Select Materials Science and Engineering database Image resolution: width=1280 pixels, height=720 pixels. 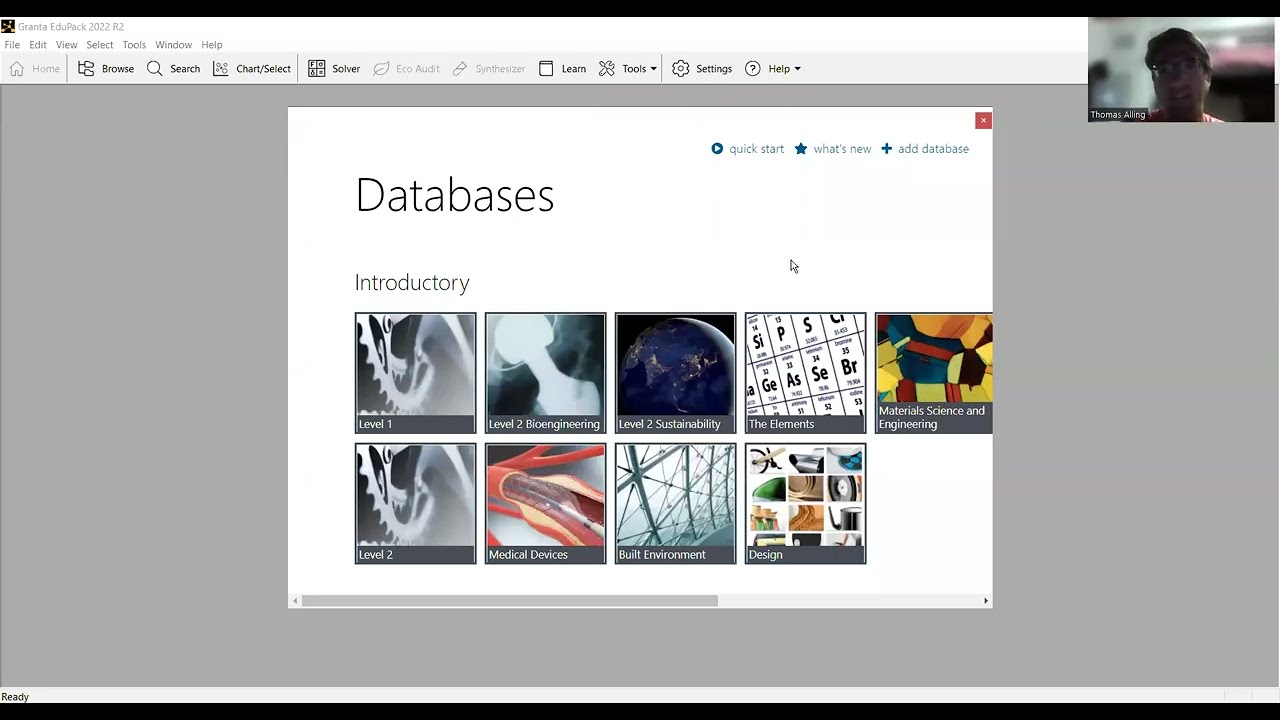click(x=934, y=373)
